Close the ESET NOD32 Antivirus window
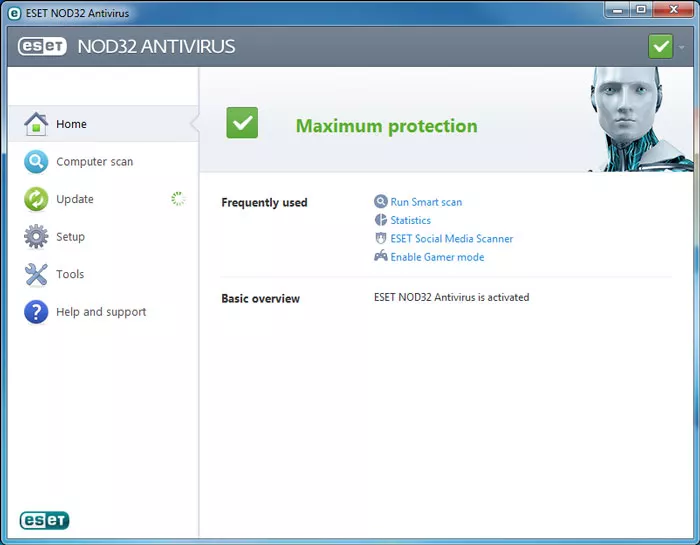The width and height of the screenshot is (700, 545). pyautogui.click(x=673, y=10)
